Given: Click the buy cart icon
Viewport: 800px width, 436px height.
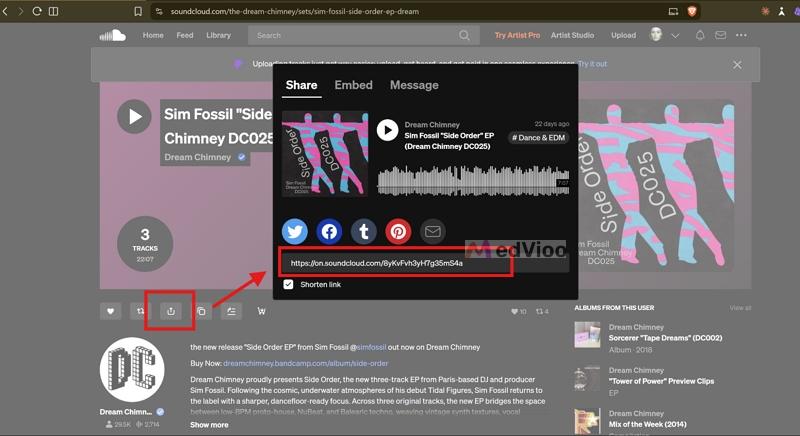Looking at the screenshot, I should (261, 311).
